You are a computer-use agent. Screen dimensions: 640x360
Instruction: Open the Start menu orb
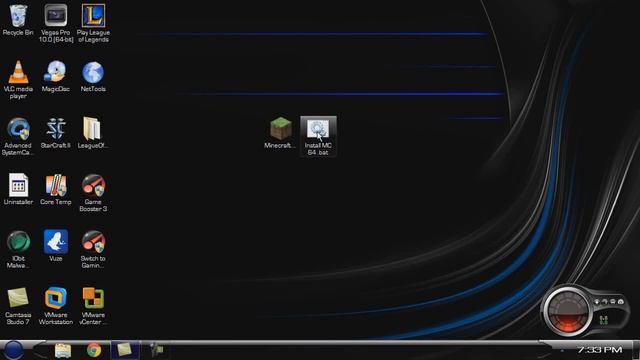point(13,350)
